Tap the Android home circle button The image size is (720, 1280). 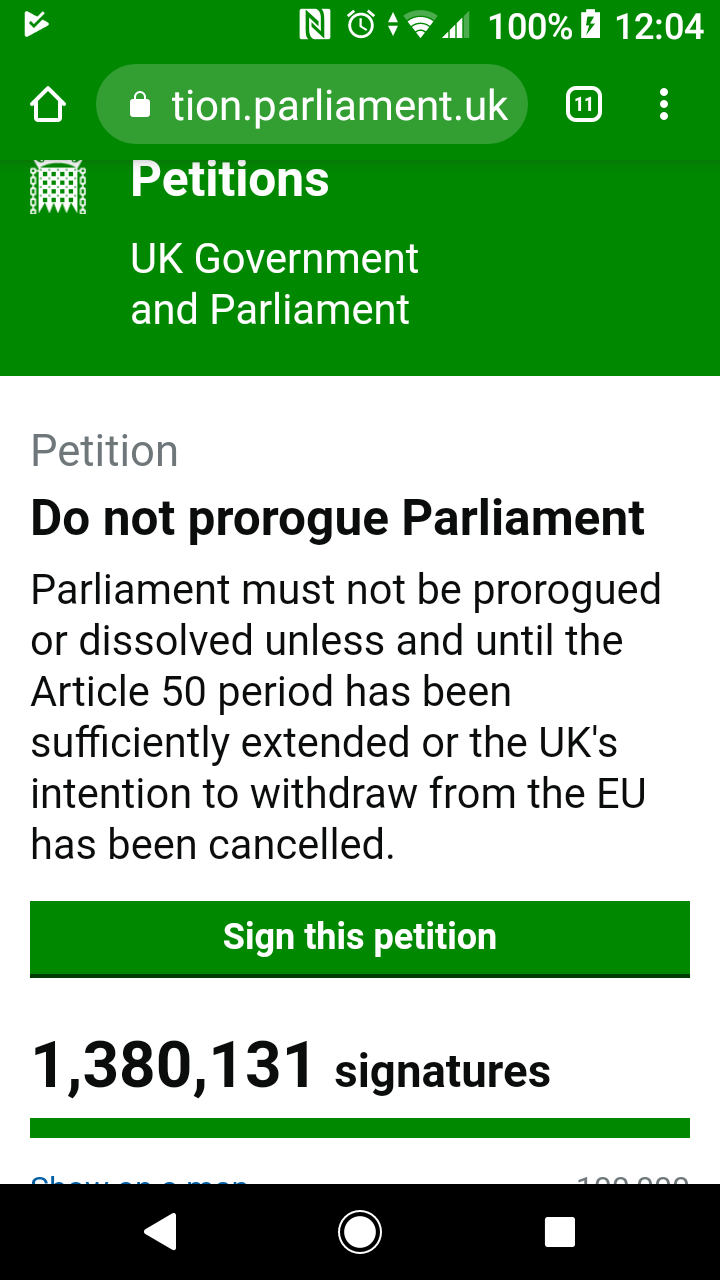360,1232
